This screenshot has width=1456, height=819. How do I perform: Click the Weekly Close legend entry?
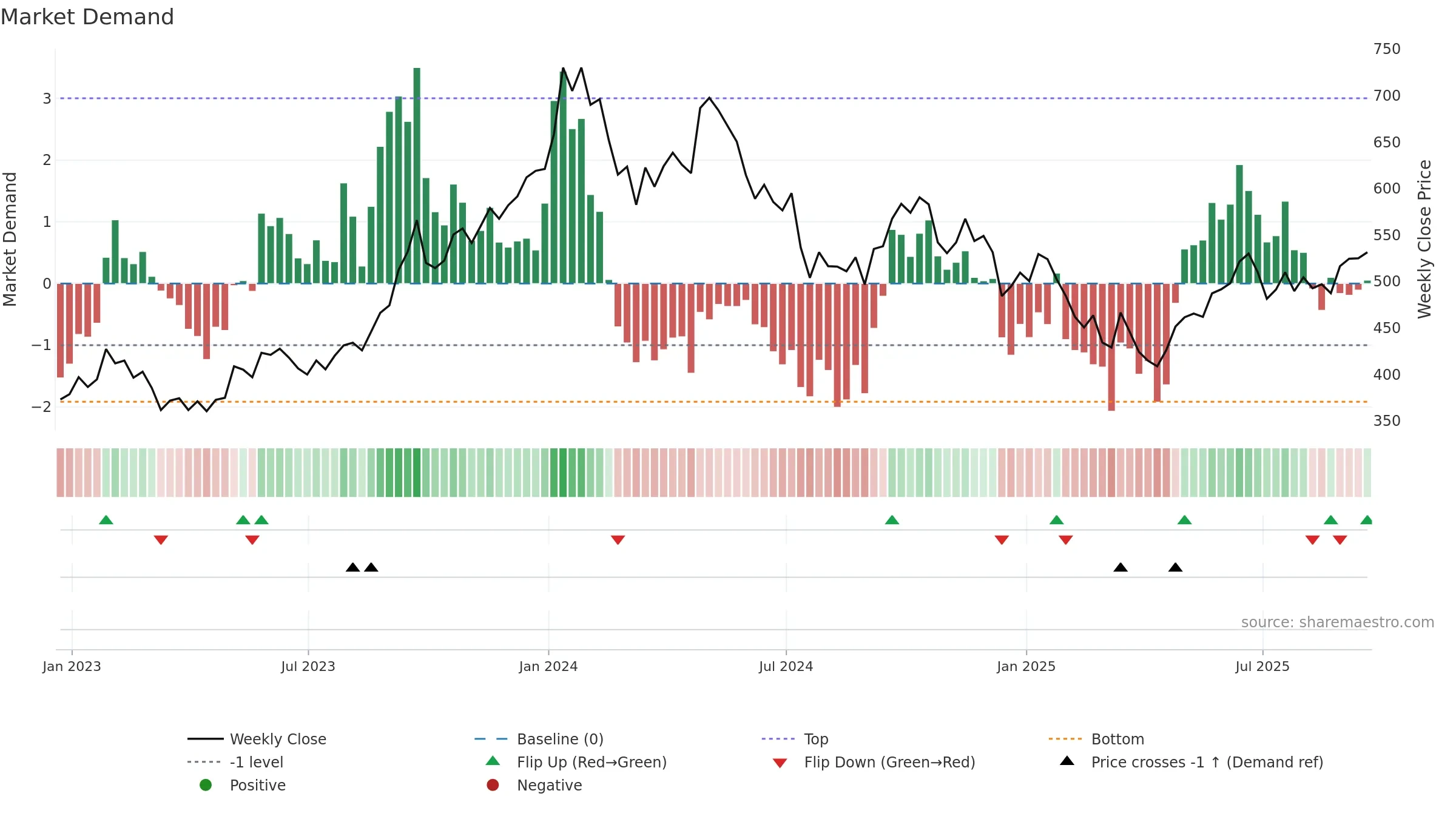click(257, 739)
